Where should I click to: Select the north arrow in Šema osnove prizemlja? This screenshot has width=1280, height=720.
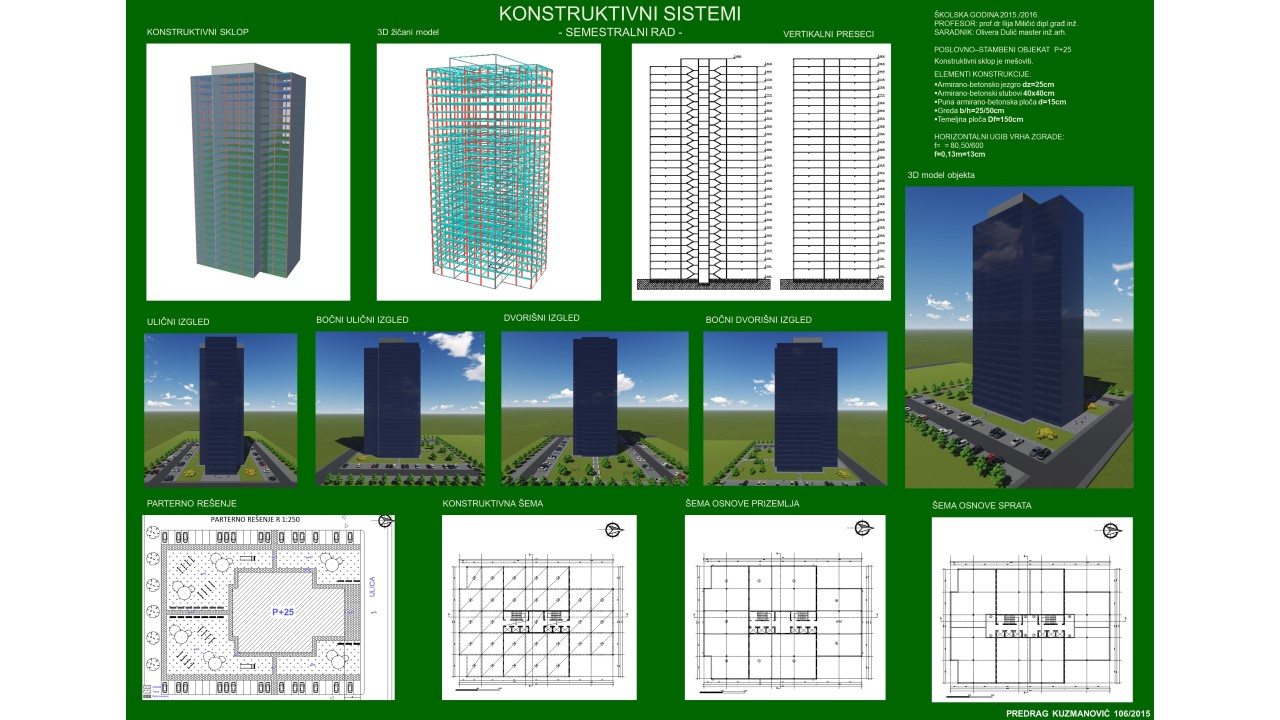tap(861, 528)
